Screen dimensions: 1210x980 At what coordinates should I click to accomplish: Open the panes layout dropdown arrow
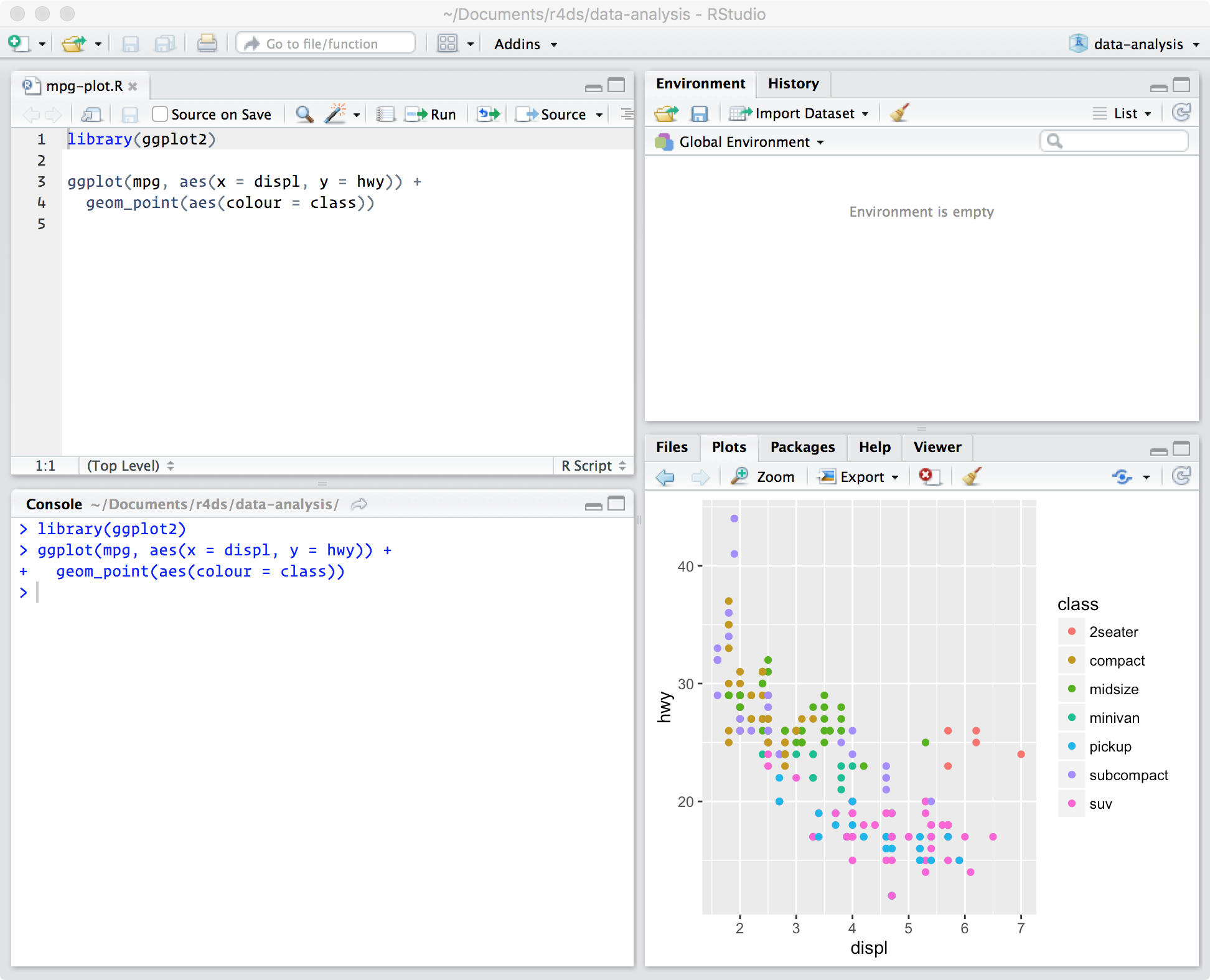(x=471, y=44)
